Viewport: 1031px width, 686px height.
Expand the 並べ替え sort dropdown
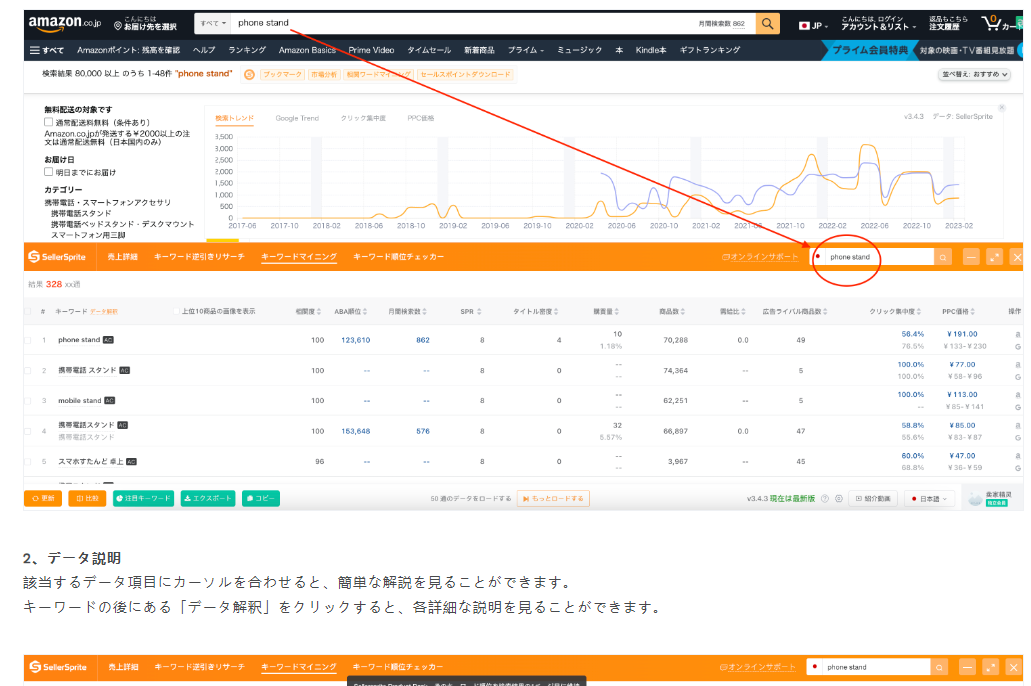coord(973,74)
